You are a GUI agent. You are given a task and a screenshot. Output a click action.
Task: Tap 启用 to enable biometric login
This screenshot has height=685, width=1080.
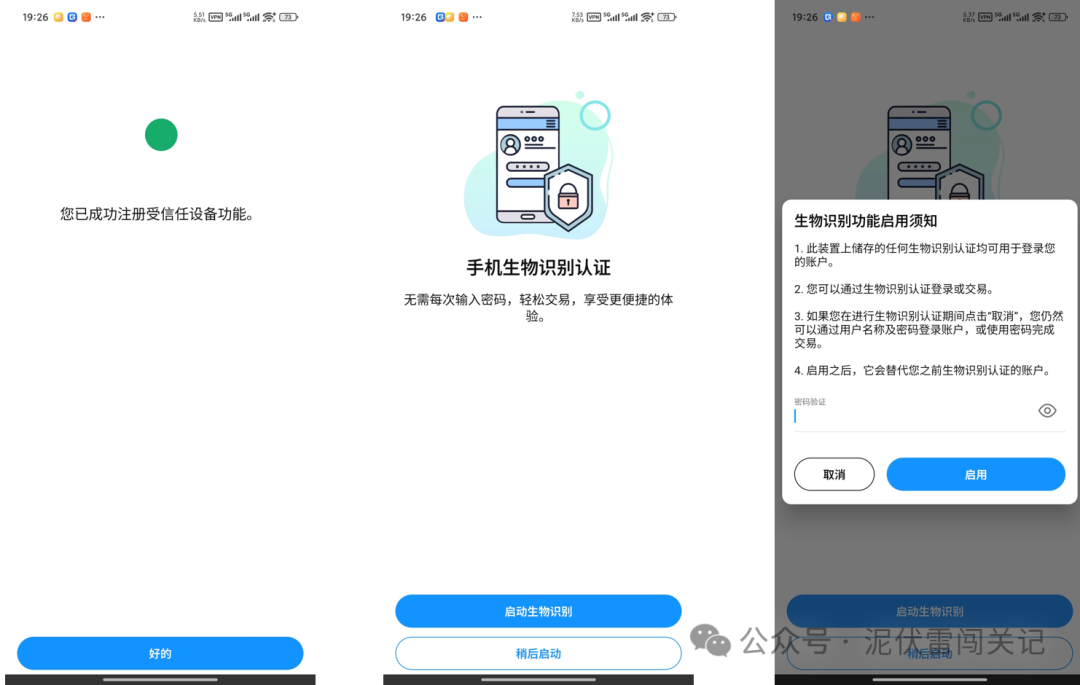[975, 474]
